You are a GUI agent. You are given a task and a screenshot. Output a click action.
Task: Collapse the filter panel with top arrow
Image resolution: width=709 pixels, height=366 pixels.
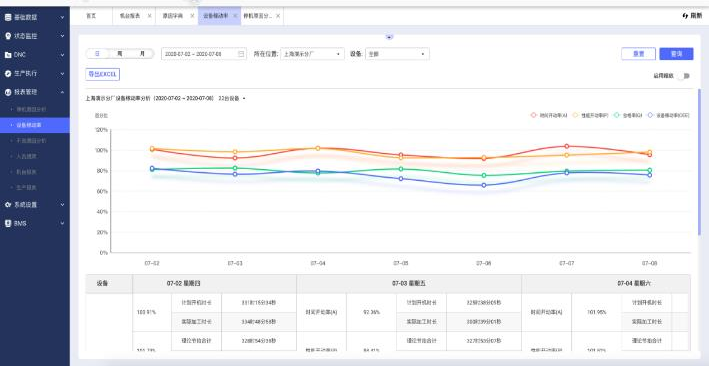(x=389, y=37)
